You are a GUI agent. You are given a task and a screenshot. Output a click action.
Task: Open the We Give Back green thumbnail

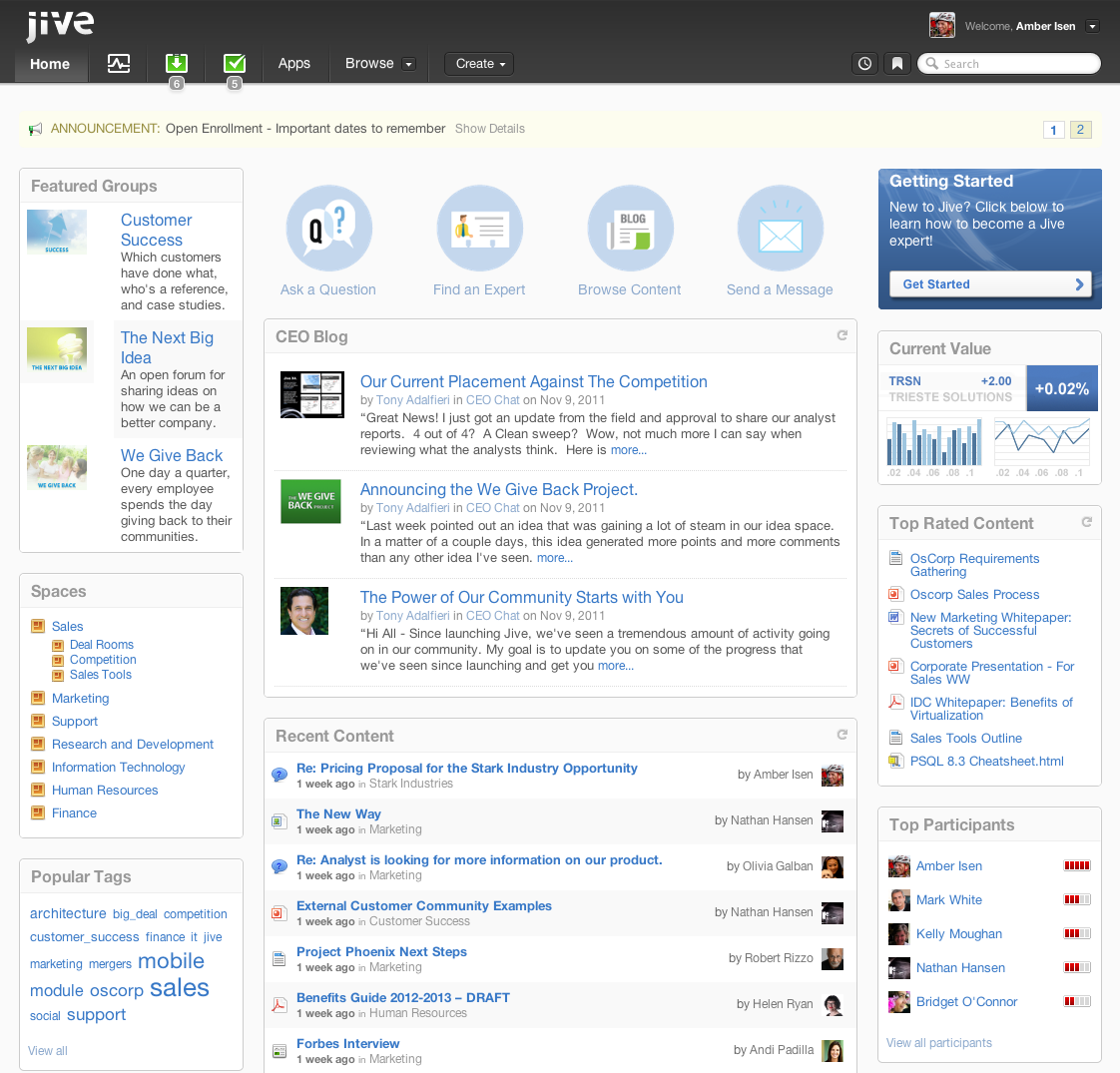click(310, 501)
